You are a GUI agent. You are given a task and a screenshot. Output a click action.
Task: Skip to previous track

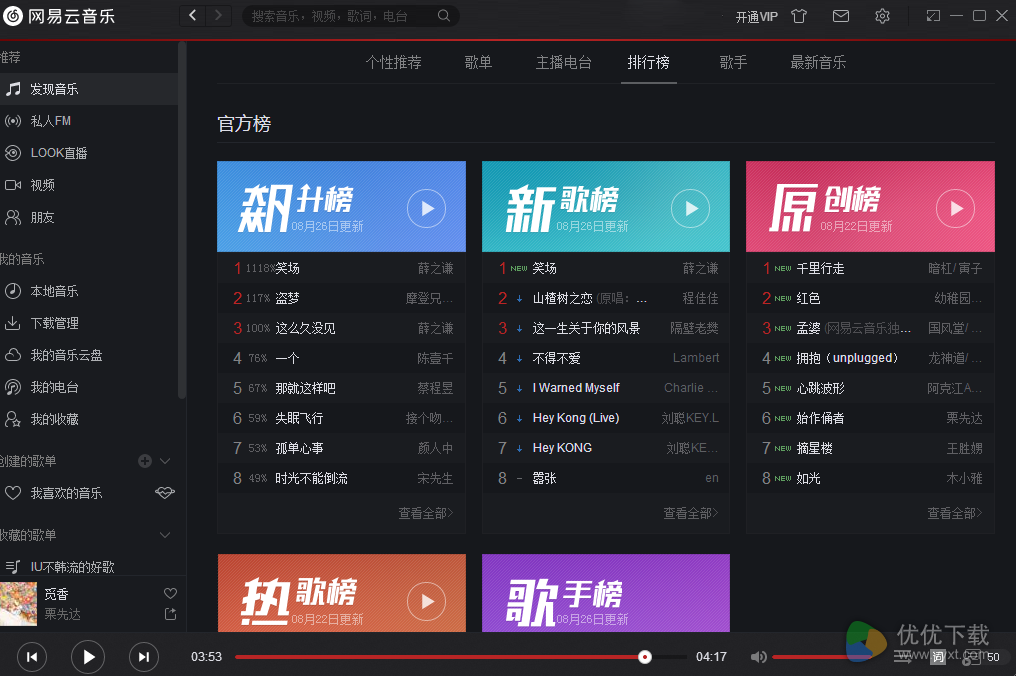(x=32, y=657)
